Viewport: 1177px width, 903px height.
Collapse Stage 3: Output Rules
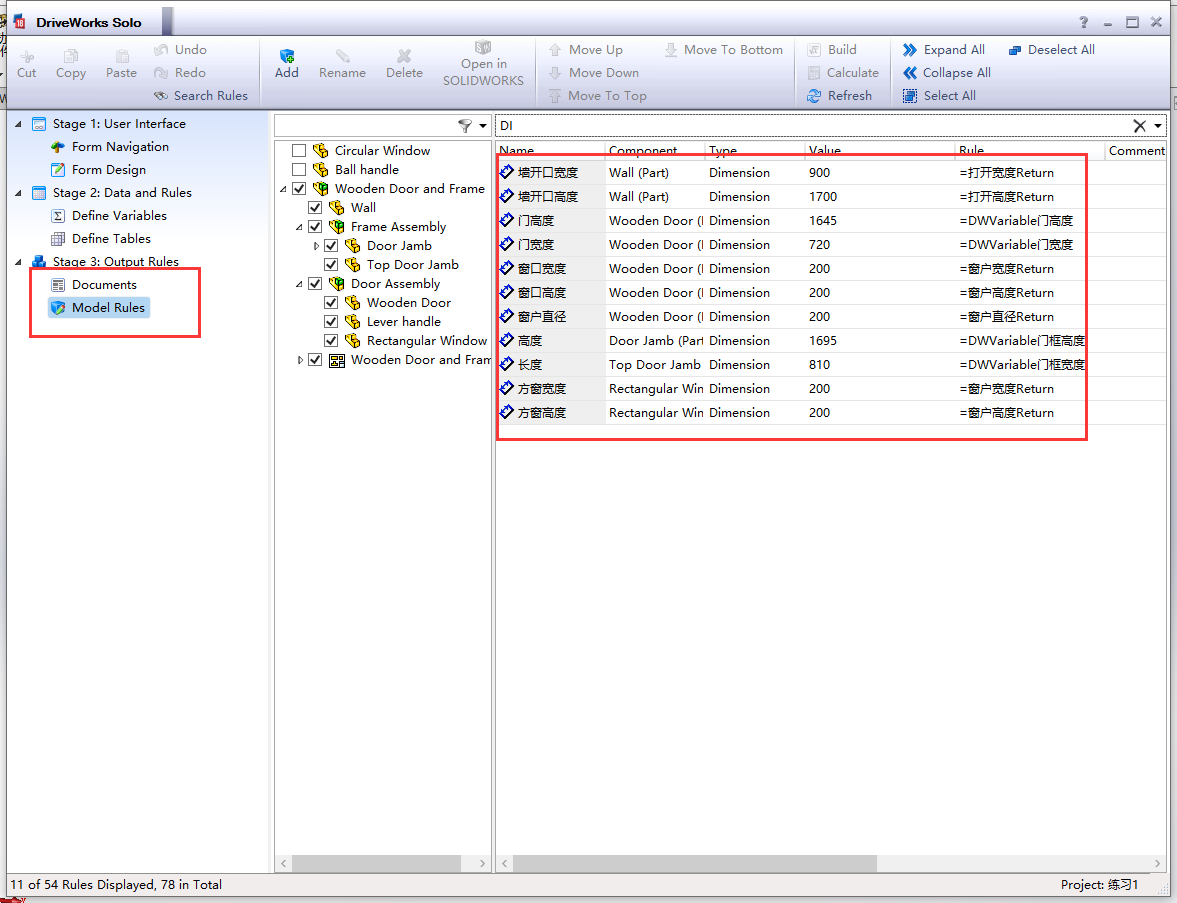click(18, 261)
